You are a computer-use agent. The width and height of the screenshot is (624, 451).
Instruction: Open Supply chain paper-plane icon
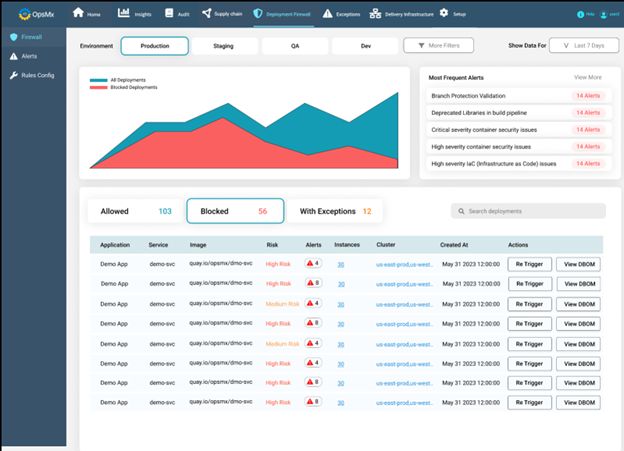[207, 13]
